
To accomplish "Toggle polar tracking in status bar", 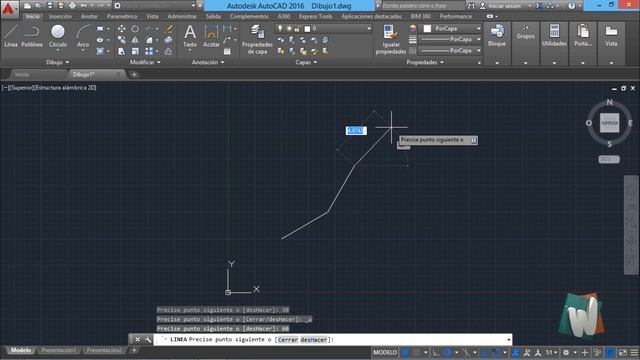I will pos(447,352).
